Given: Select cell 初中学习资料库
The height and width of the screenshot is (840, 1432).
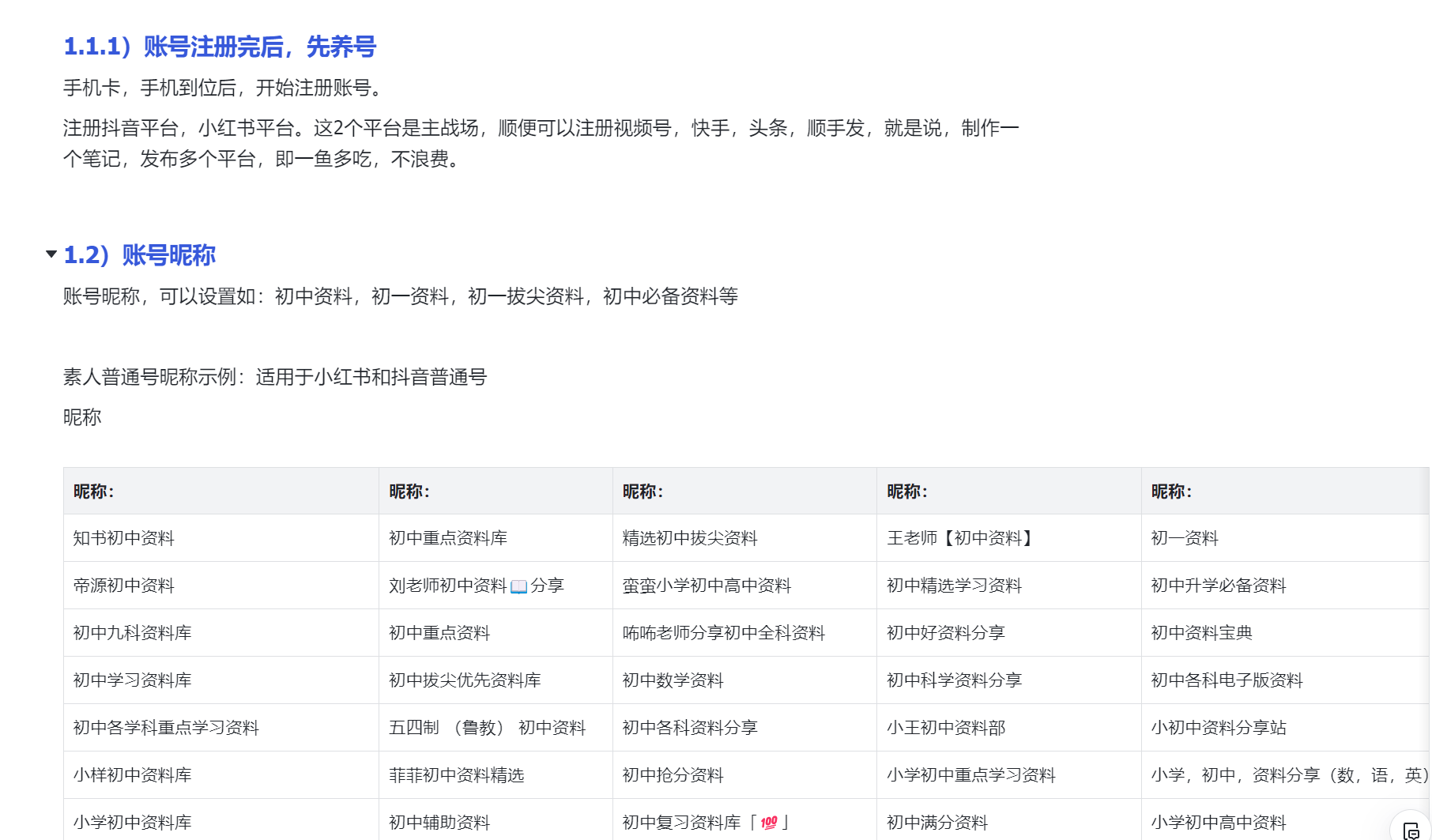Looking at the screenshot, I should (x=221, y=680).
